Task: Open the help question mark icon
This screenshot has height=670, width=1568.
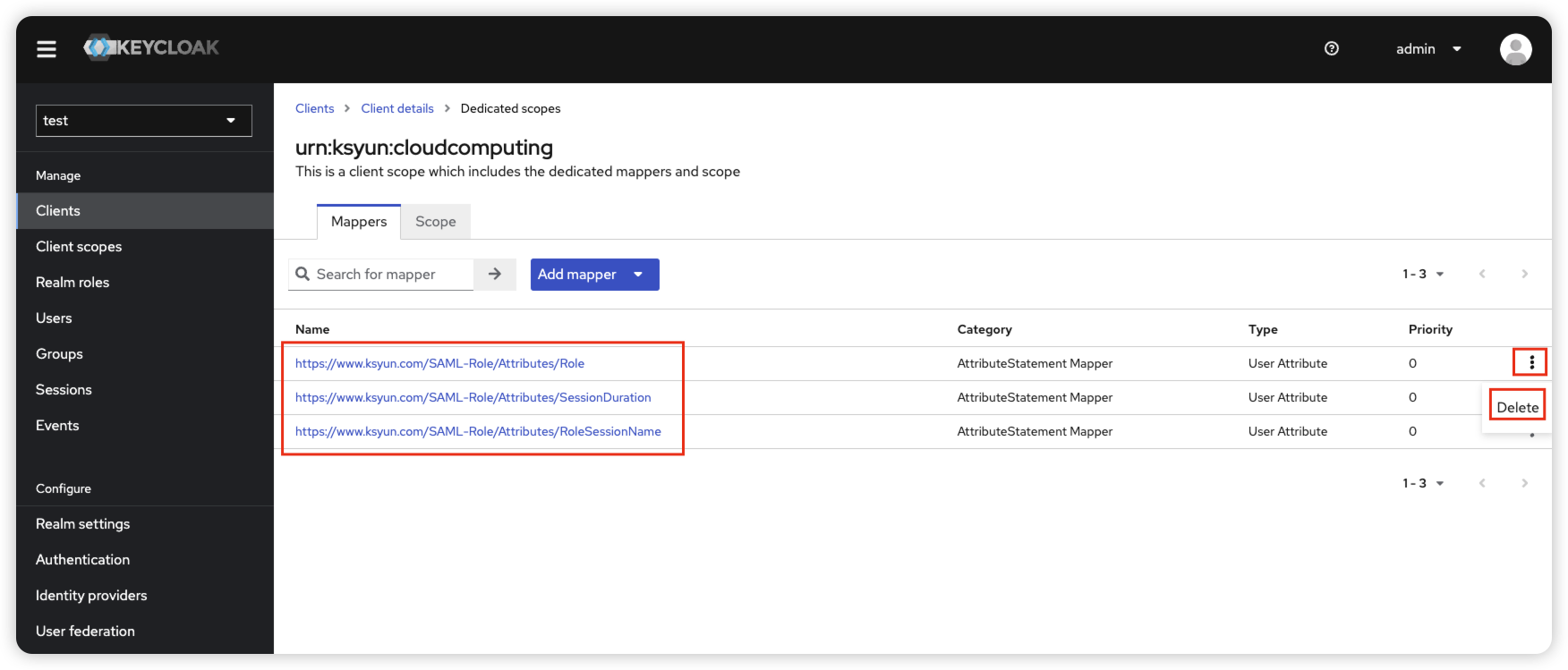Action: pos(1331,48)
